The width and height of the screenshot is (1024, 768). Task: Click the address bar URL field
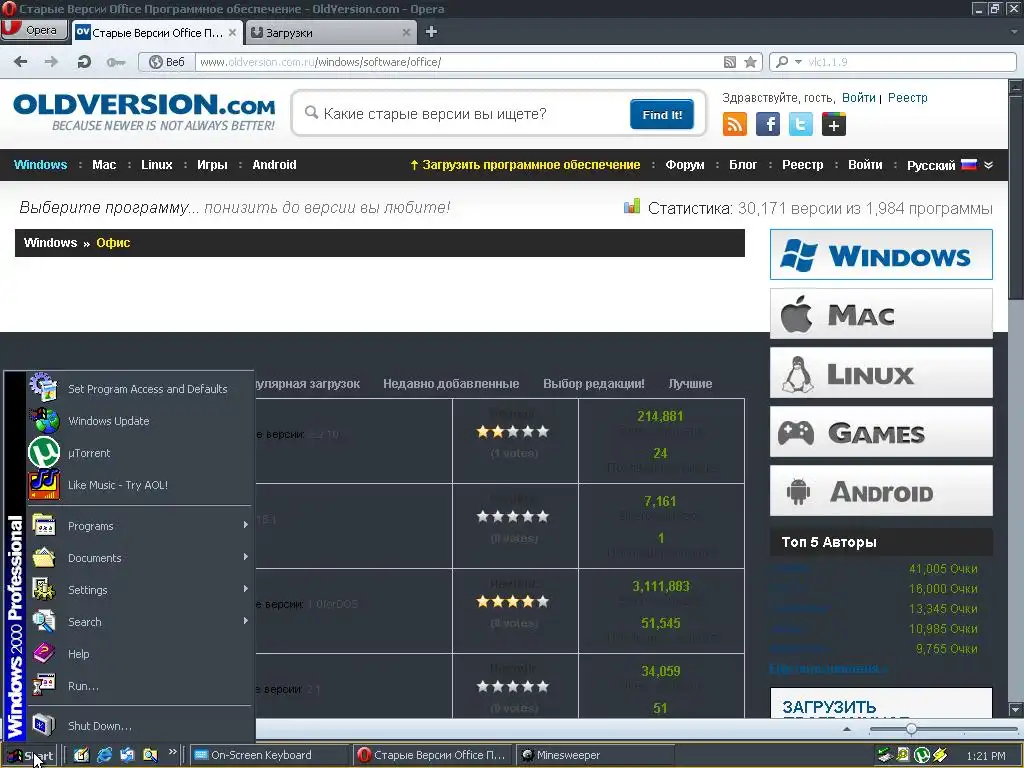coord(457,62)
